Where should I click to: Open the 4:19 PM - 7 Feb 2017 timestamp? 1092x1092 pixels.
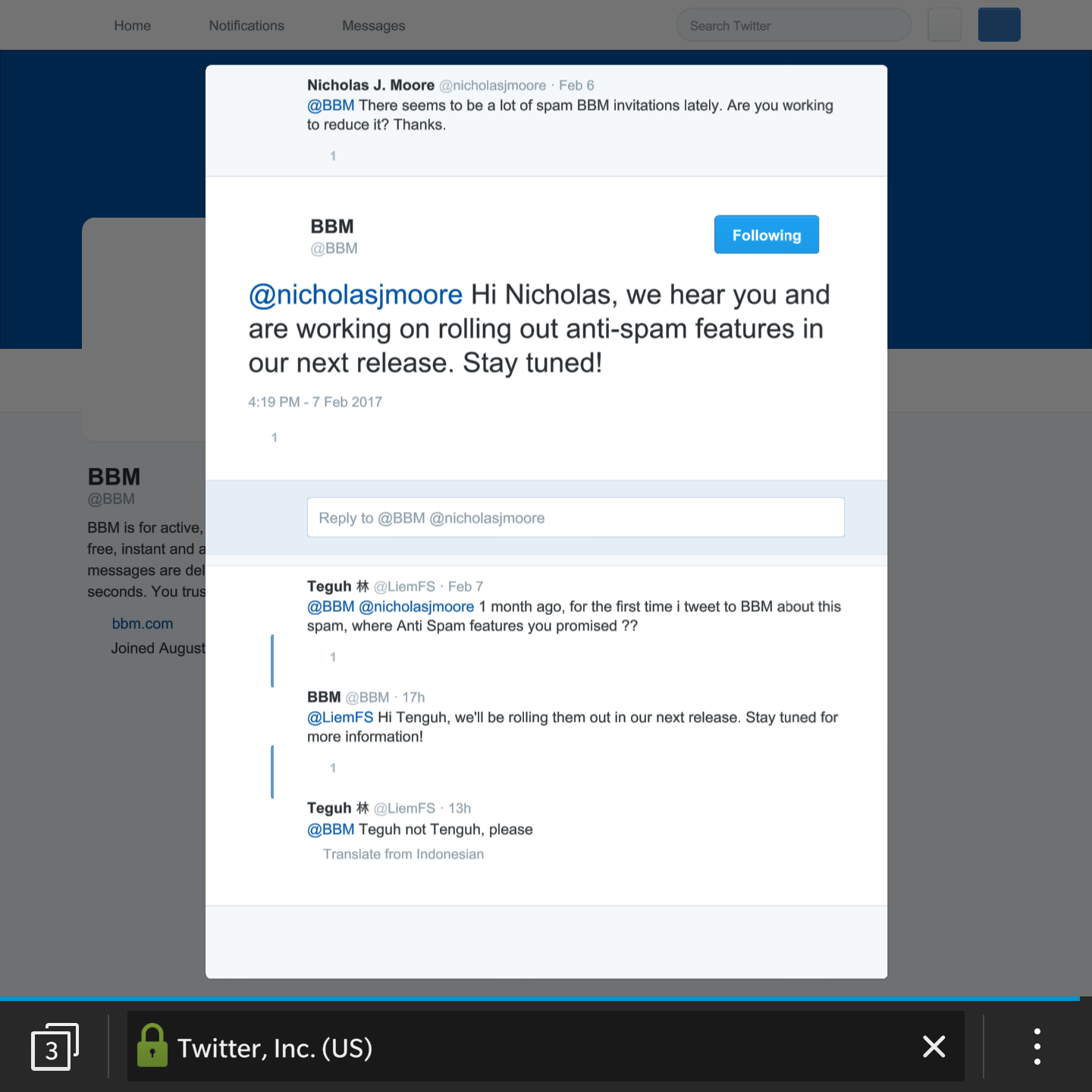click(315, 402)
